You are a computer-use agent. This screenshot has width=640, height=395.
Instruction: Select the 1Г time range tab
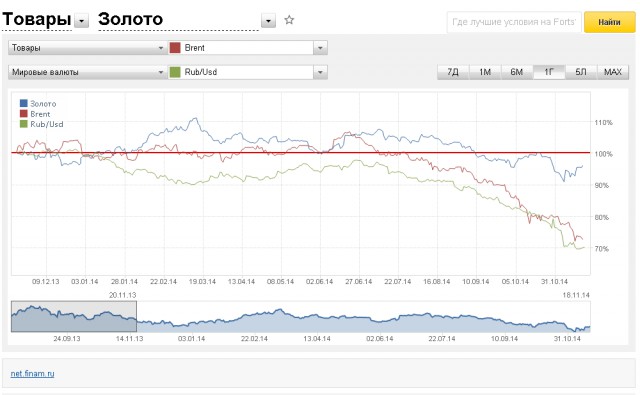click(549, 72)
